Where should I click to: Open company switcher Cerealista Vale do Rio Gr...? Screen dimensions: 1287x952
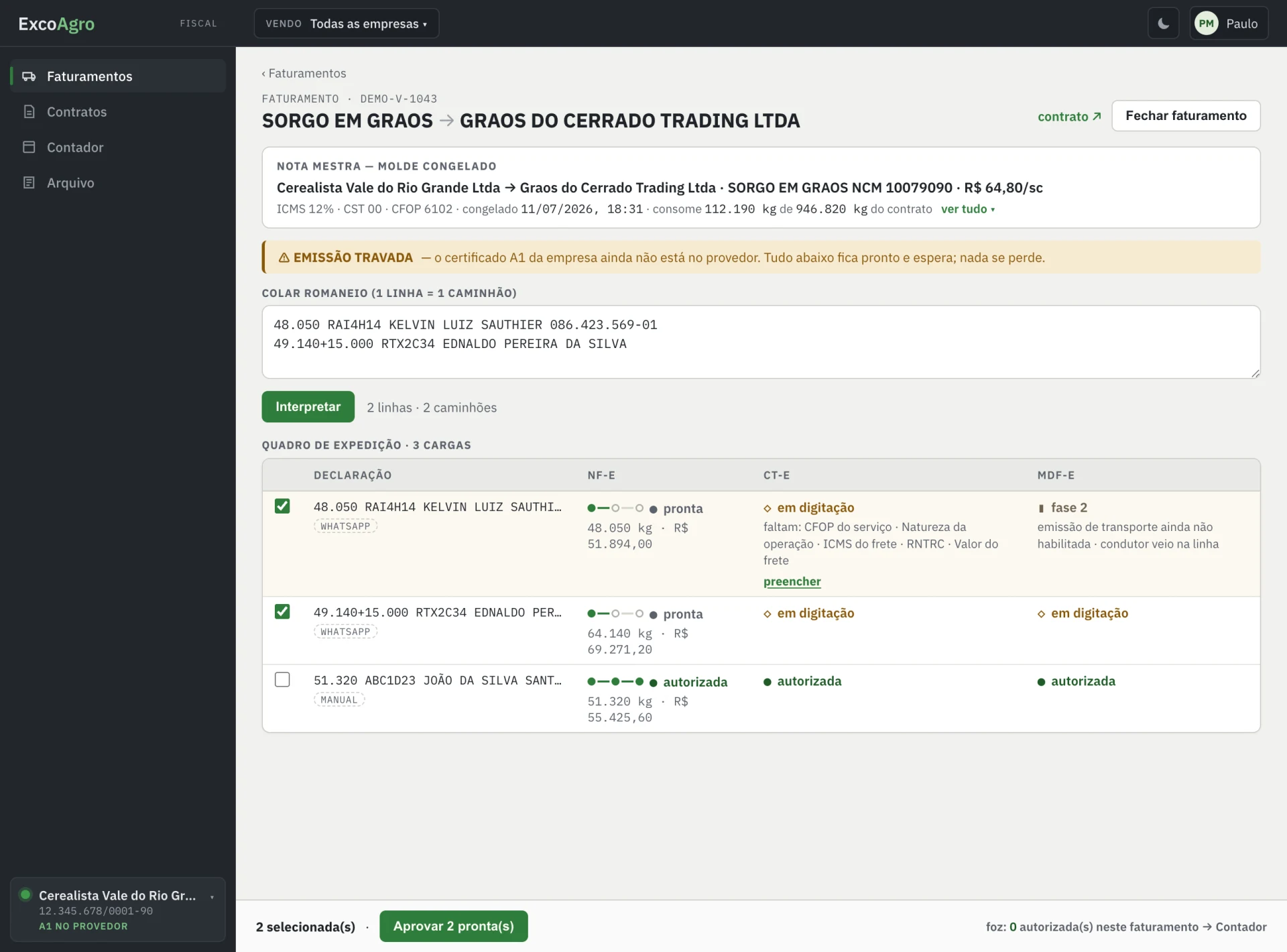coord(118,910)
